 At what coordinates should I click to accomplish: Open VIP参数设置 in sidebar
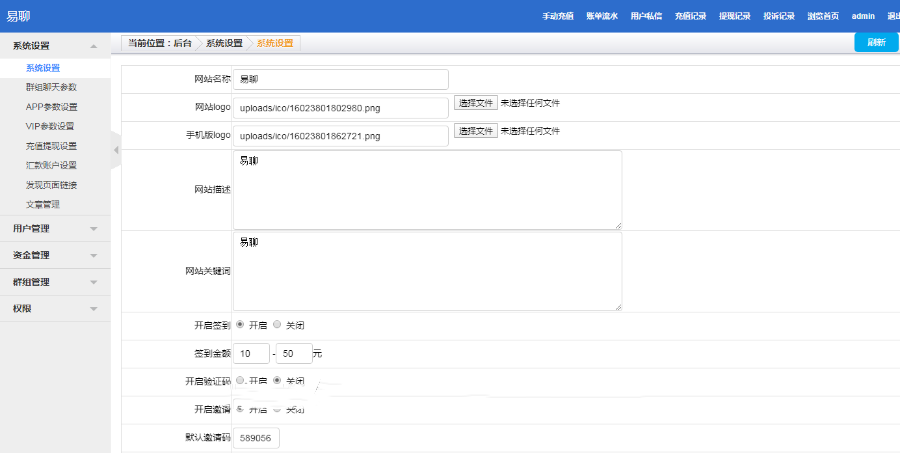coord(50,126)
